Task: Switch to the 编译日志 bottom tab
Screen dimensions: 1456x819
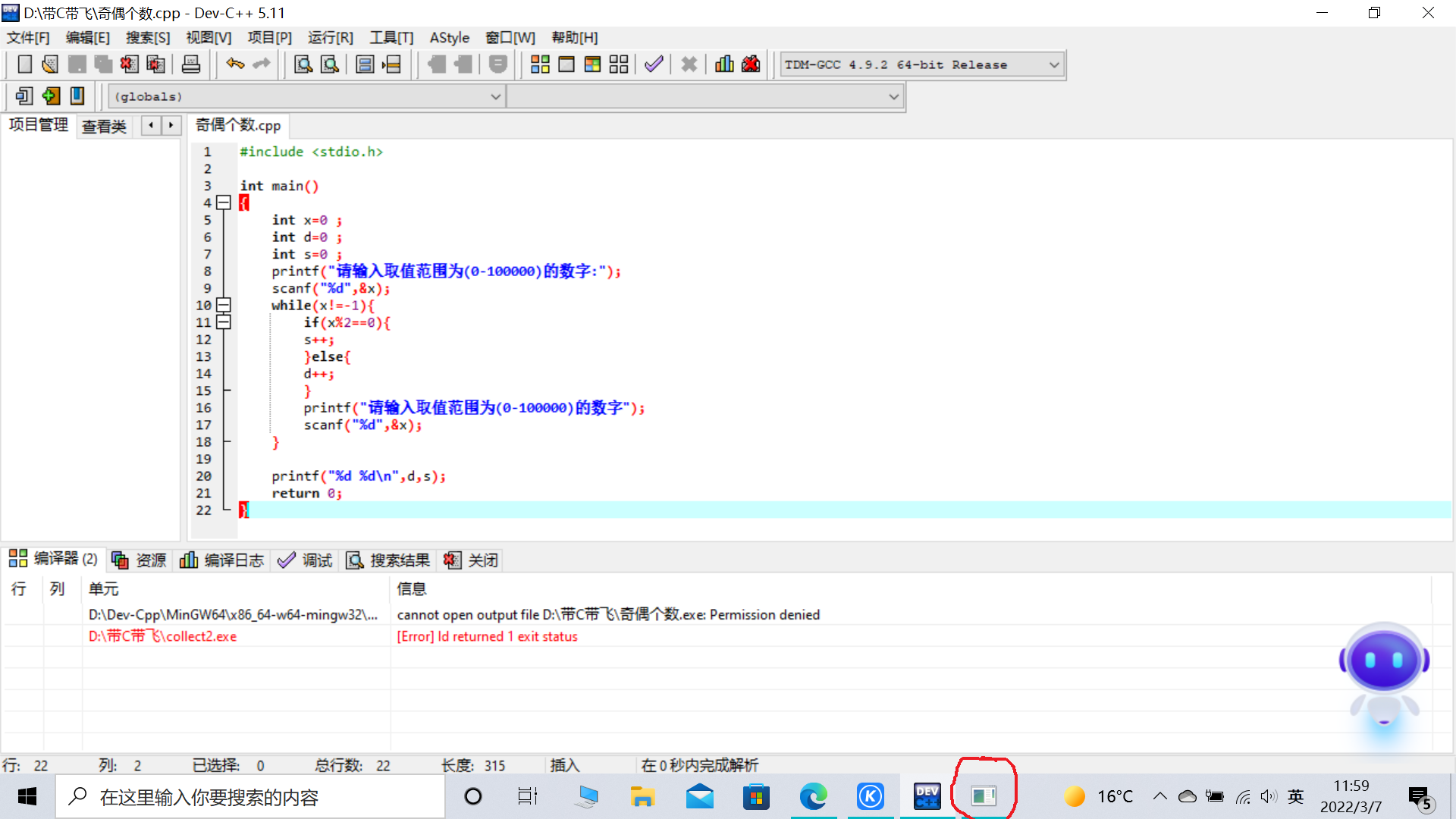Action: (222, 560)
